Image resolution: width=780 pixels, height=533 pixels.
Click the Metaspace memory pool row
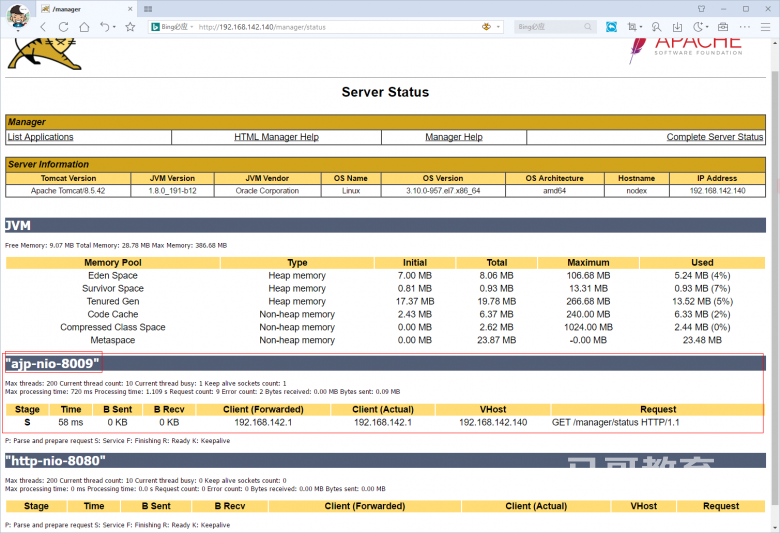coord(385,340)
